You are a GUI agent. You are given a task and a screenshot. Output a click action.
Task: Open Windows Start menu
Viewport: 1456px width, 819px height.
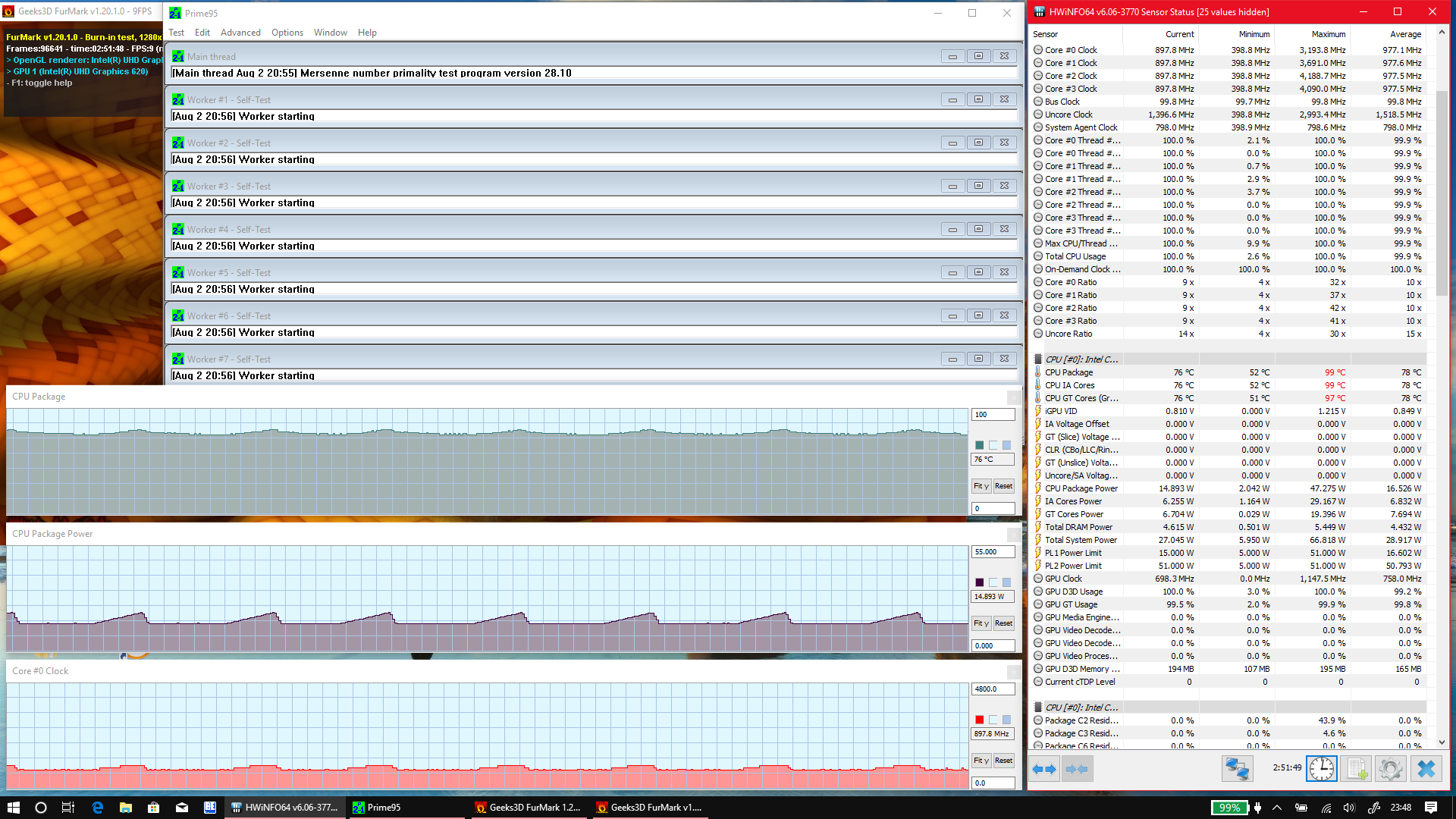click(13, 808)
